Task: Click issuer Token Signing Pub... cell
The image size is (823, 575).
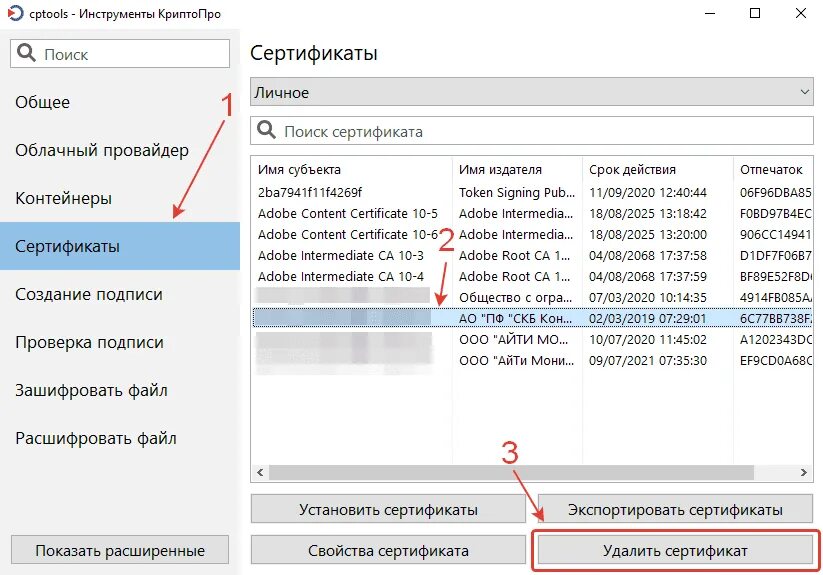Action: coord(517,193)
